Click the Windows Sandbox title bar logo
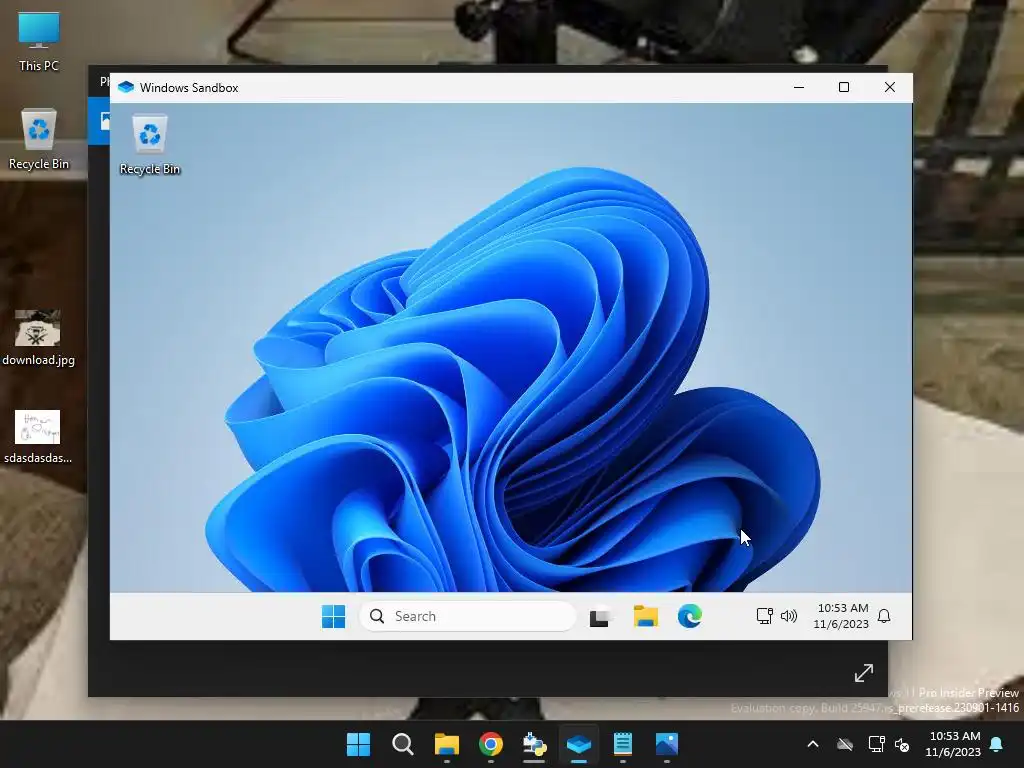 tap(126, 88)
